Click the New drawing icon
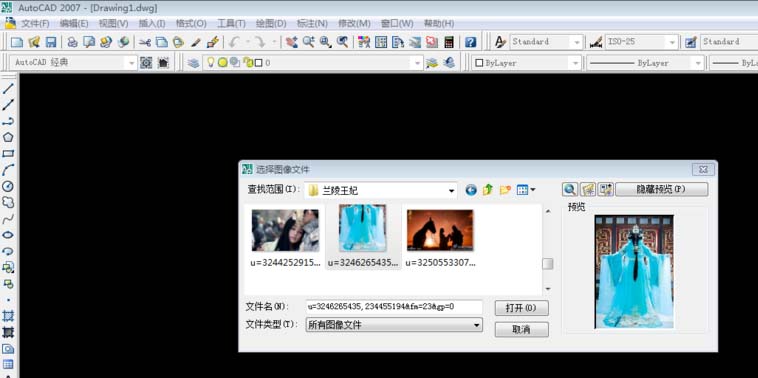This screenshot has width=758, height=378. pyautogui.click(x=17, y=42)
